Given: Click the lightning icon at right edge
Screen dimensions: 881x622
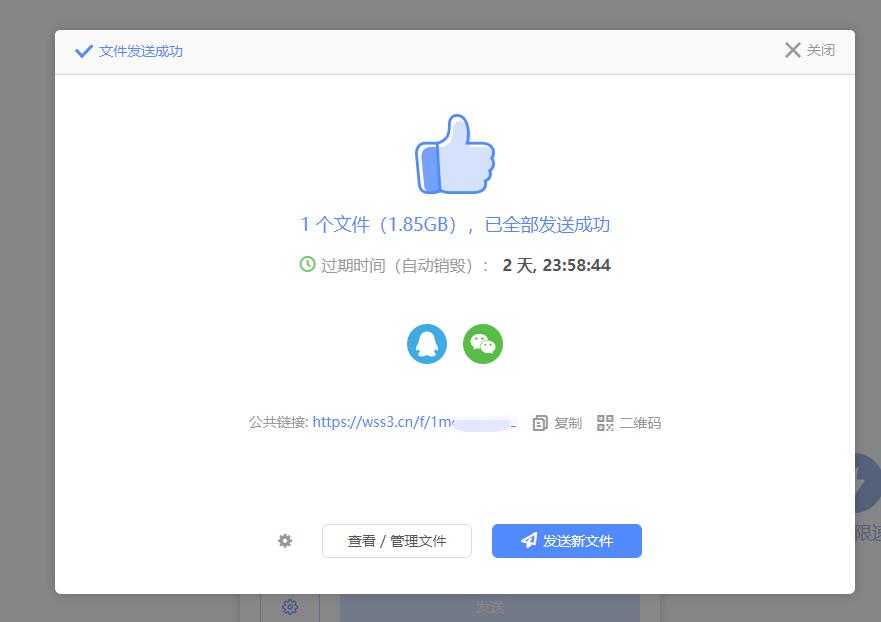Looking at the screenshot, I should tap(865, 484).
